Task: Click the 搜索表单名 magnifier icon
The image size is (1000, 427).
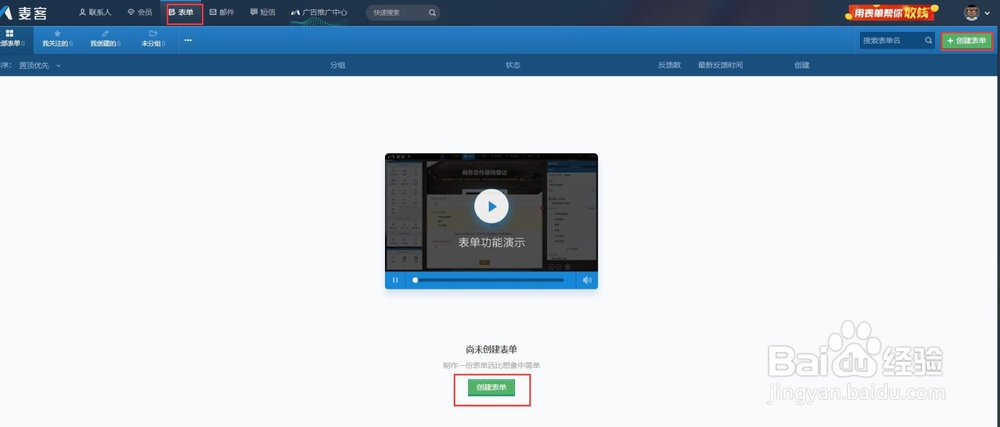Action: [929, 40]
